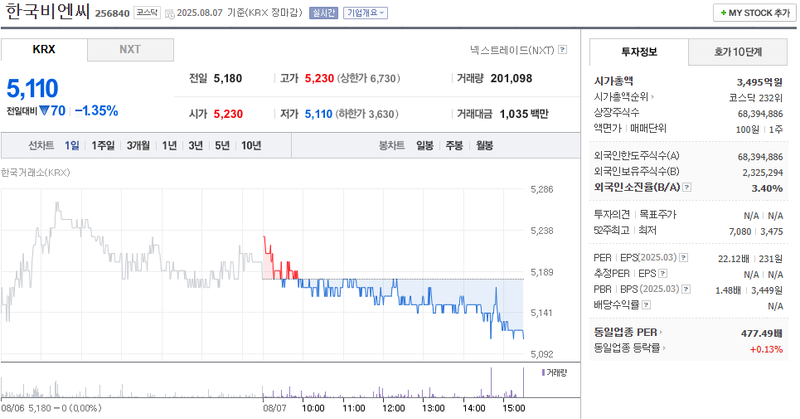Switch to the NXT tab
Image resolution: width=800 pixels, height=419 pixels.
130,50
